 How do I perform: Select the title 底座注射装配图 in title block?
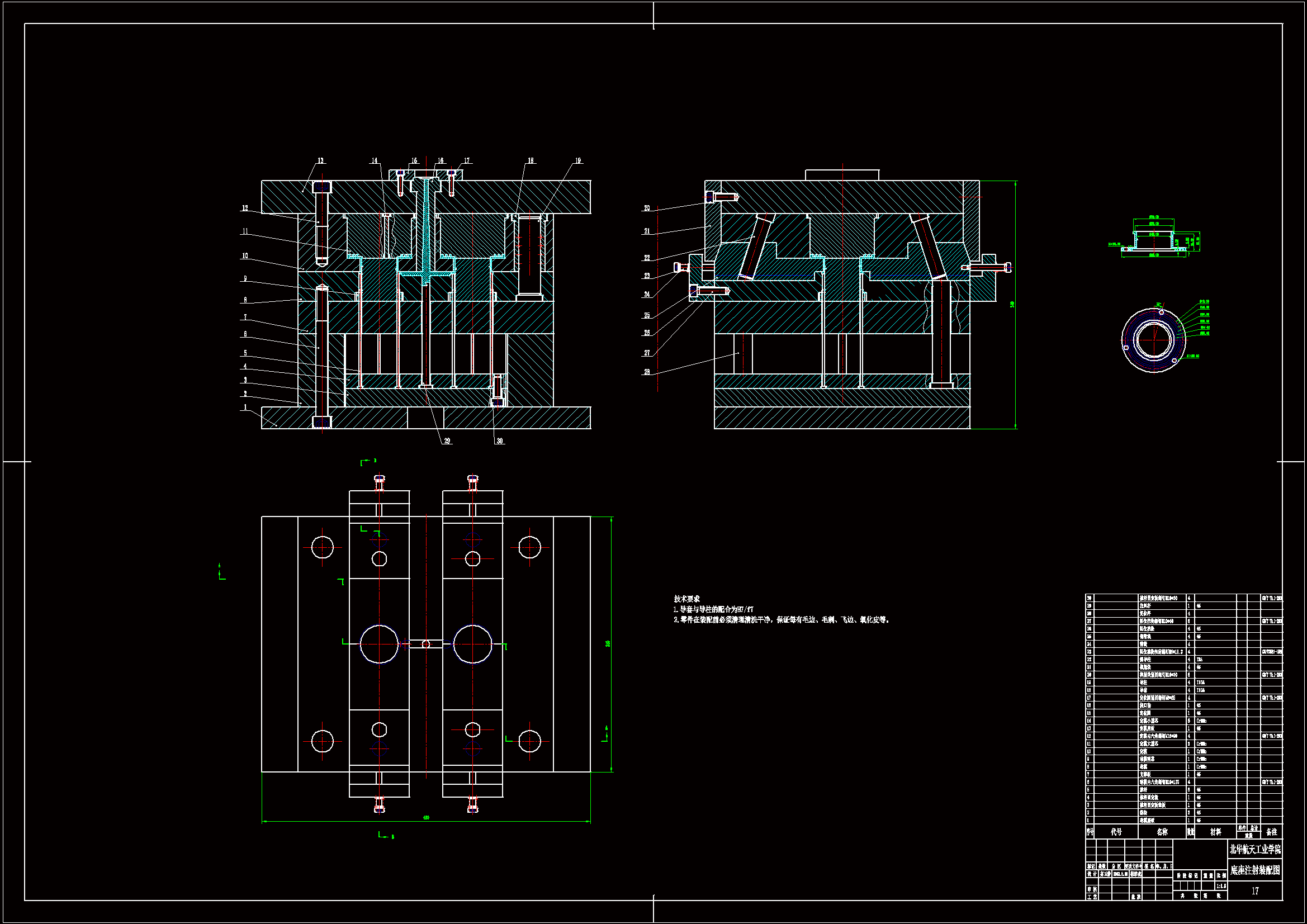tap(1254, 870)
